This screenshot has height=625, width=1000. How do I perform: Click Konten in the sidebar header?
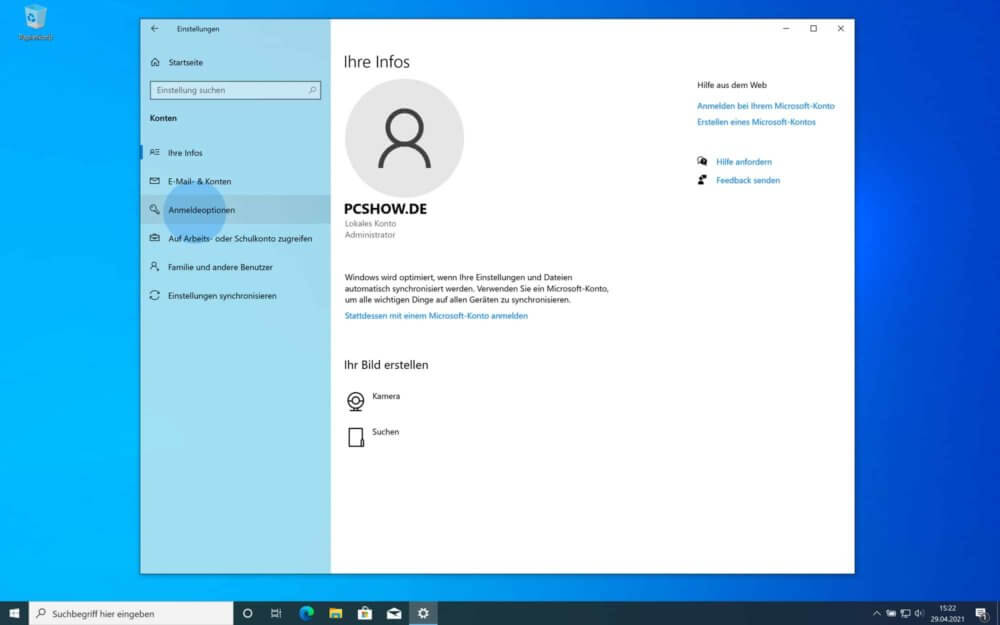coord(164,118)
